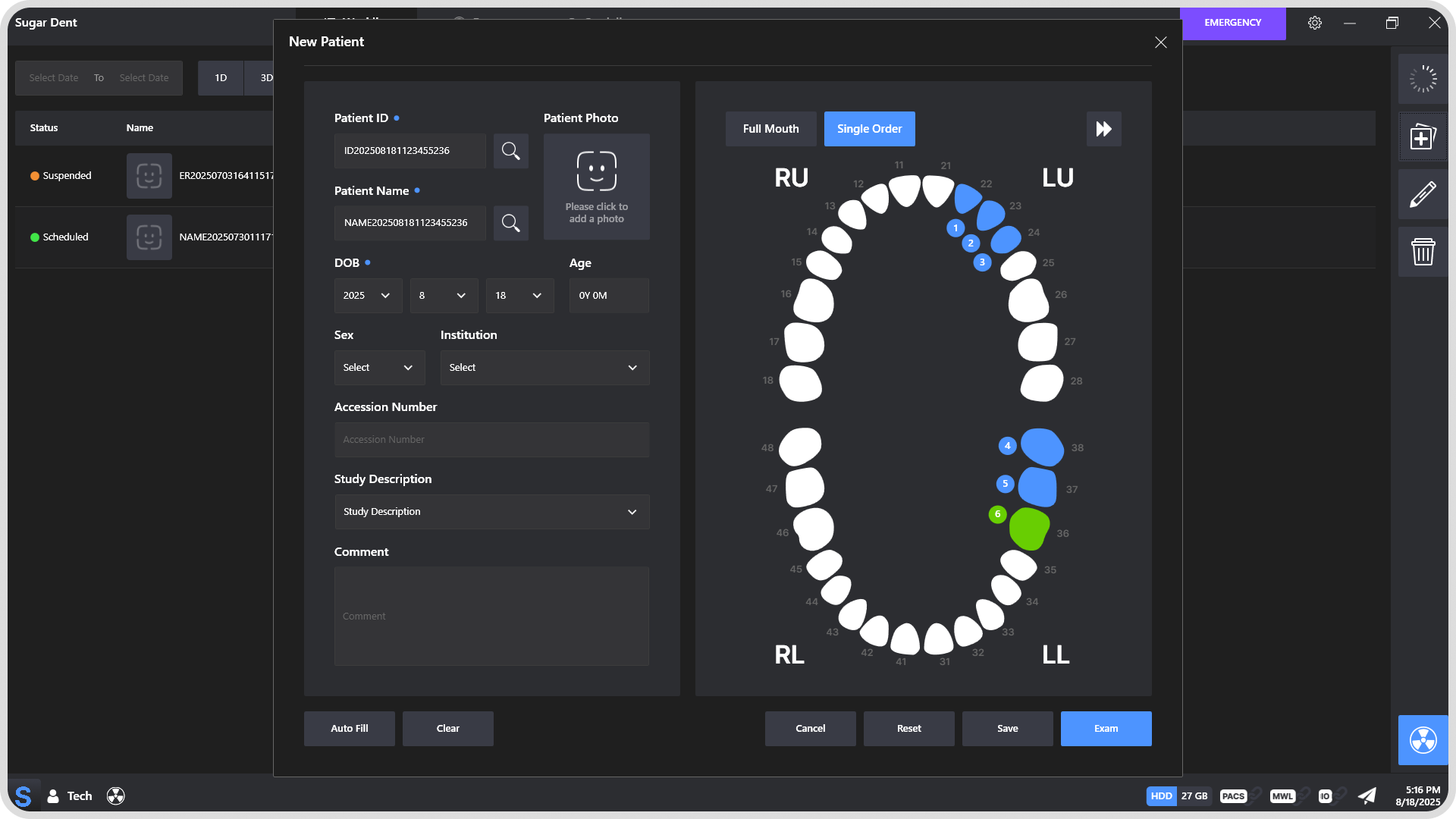Toggle blue tooth 37
1456x819 pixels.
tap(1037, 487)
